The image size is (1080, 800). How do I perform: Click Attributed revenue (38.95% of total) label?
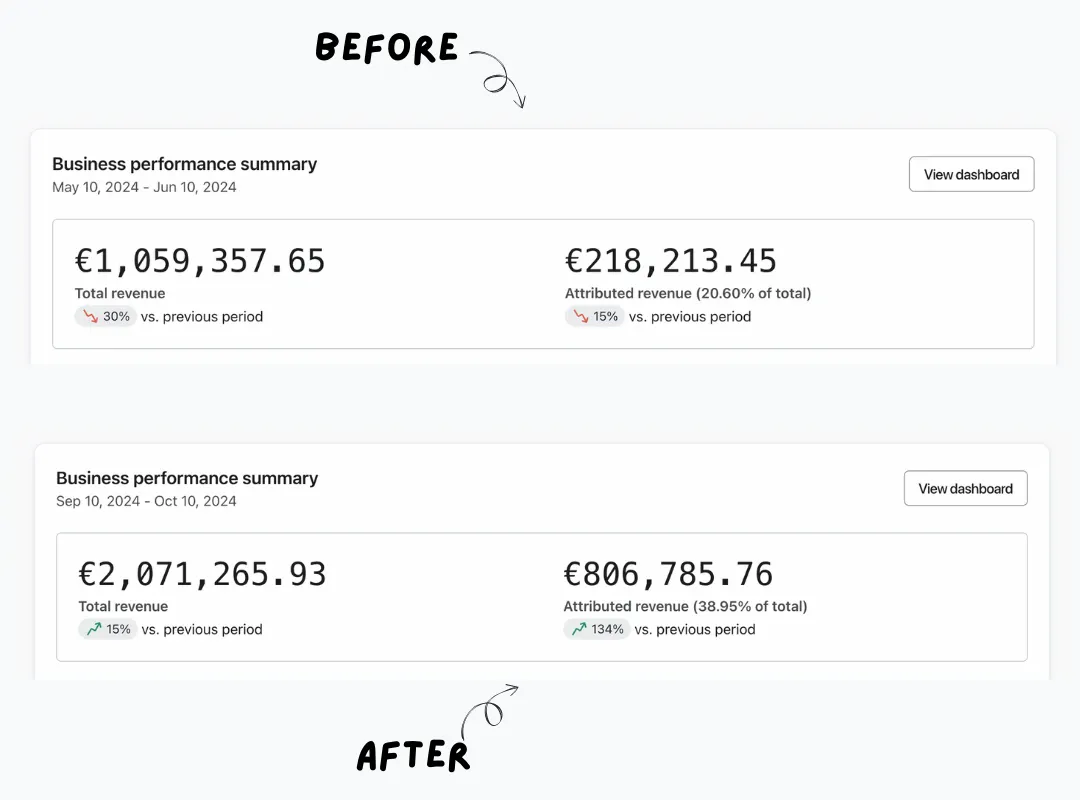pyautogui.click(x=685, y=606)
